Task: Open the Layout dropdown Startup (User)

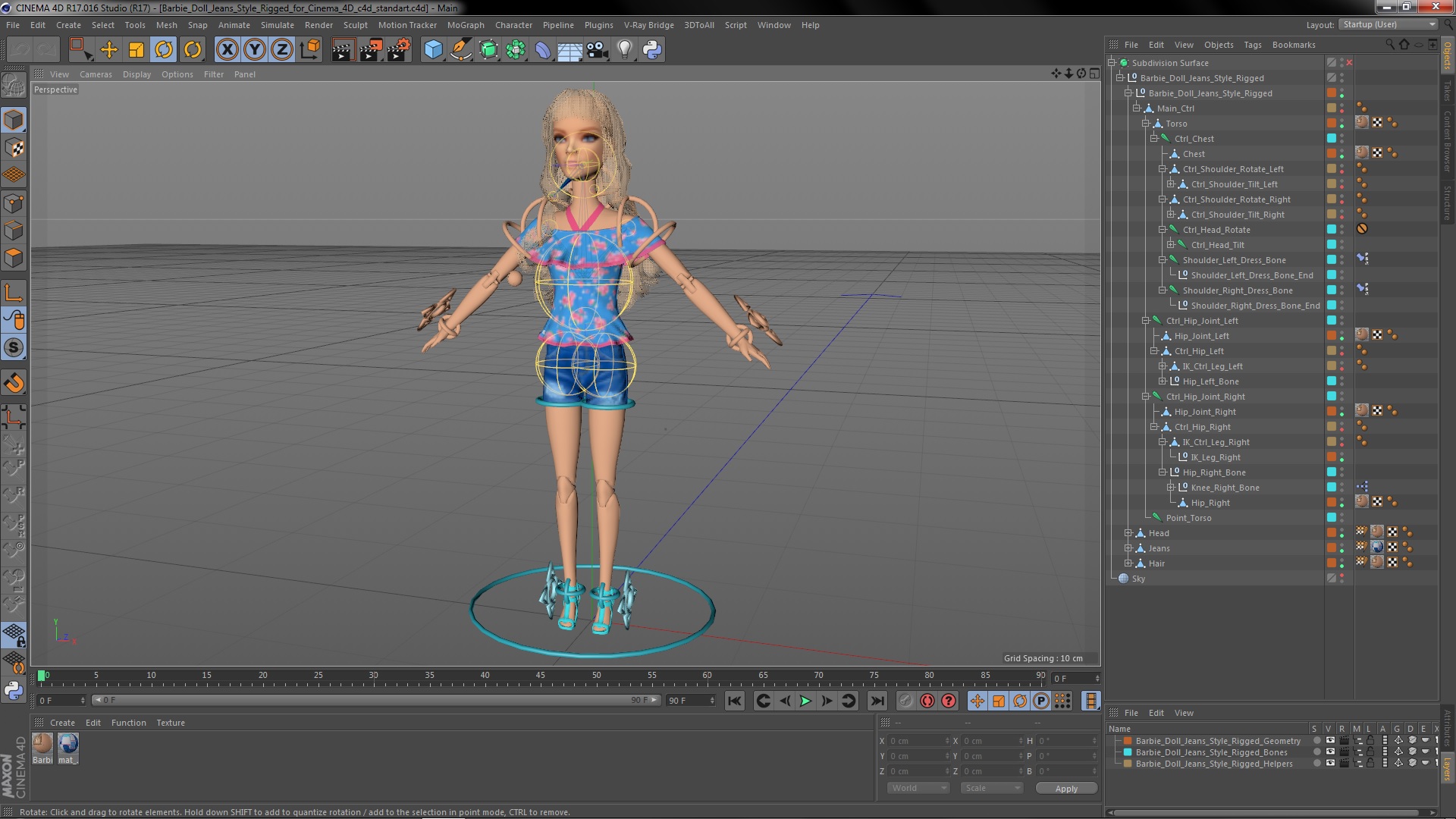Action: pyautogui.click(x=1387, y=25)
